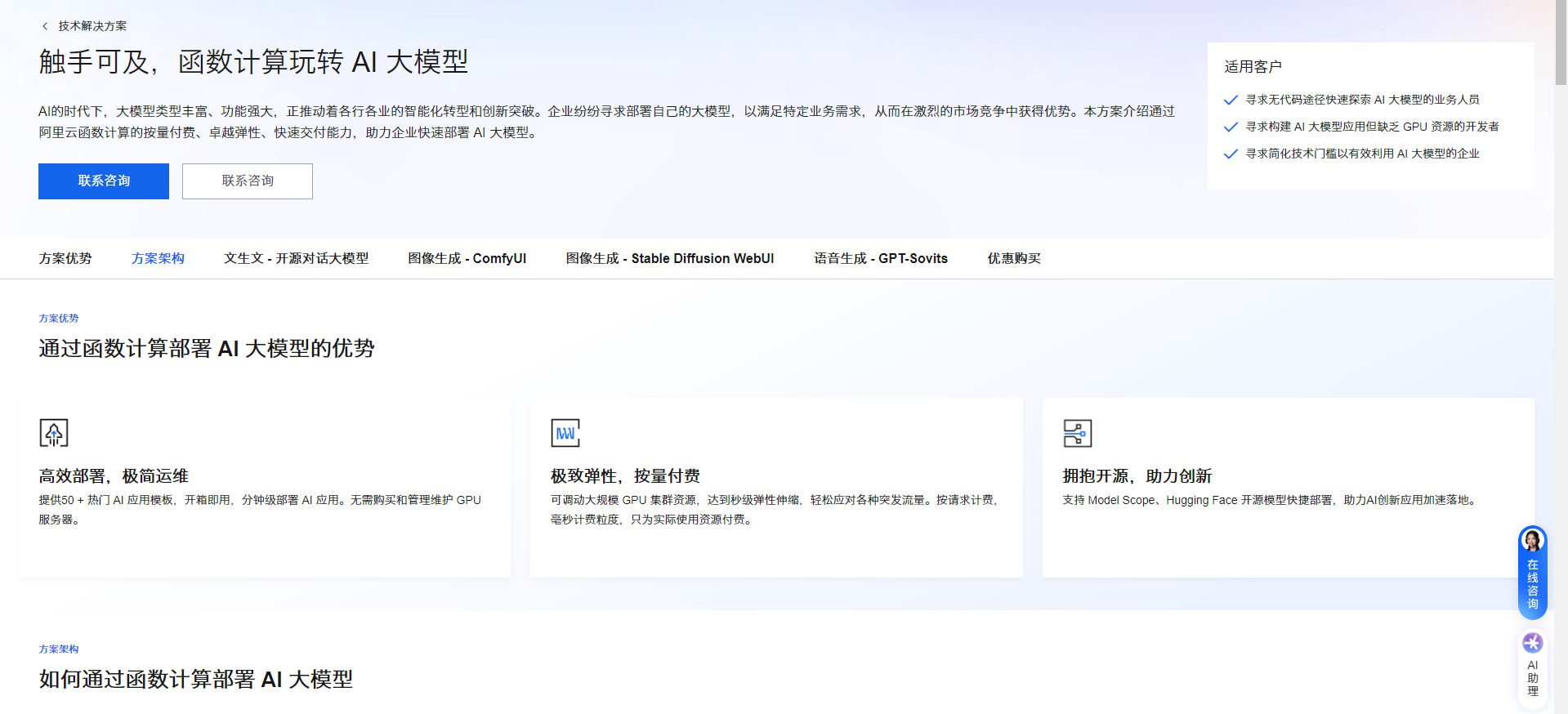Click the text 寻求构建 AI 大模型应用但缺乏 GPU 资源的开发者

1372,127
